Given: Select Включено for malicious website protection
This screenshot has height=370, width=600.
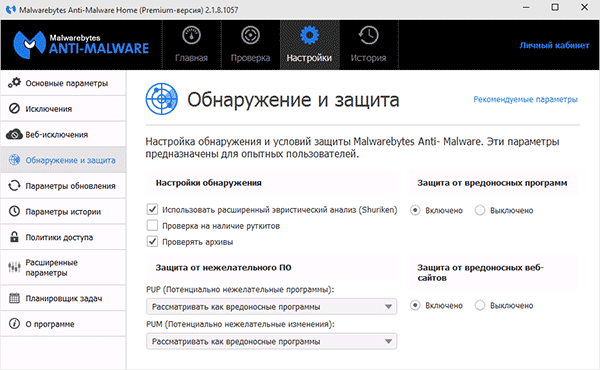Looking at the screenshot, I should 415,305.
